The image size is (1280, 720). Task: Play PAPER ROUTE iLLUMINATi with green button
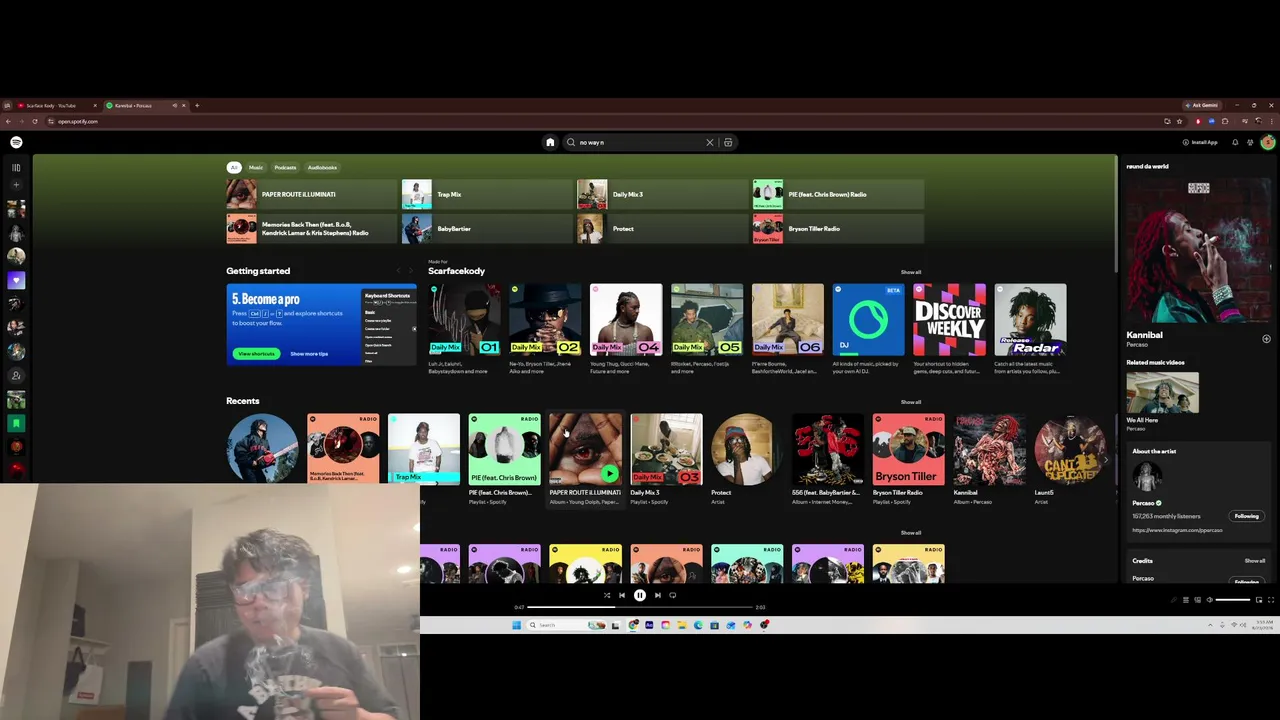point(610,474)
